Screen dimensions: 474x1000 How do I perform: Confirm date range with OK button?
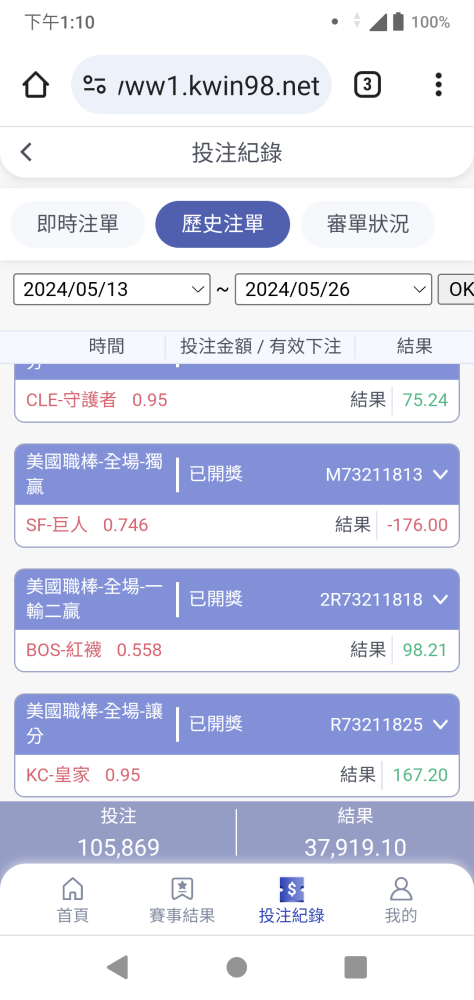click(456, 290)
